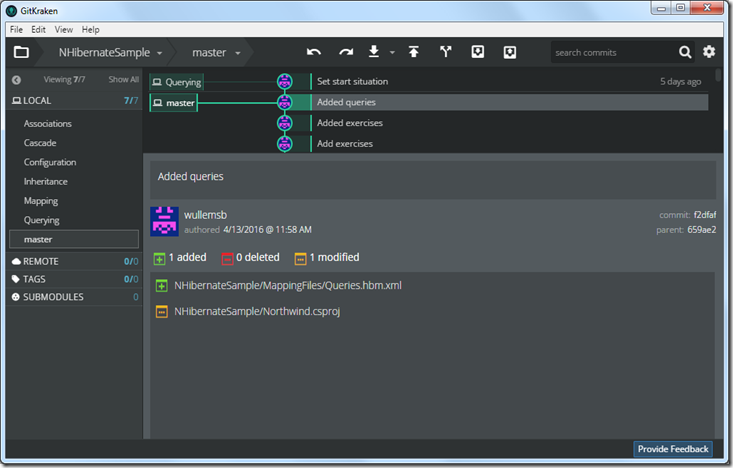Click the commit hash f2dfaf

704,215
